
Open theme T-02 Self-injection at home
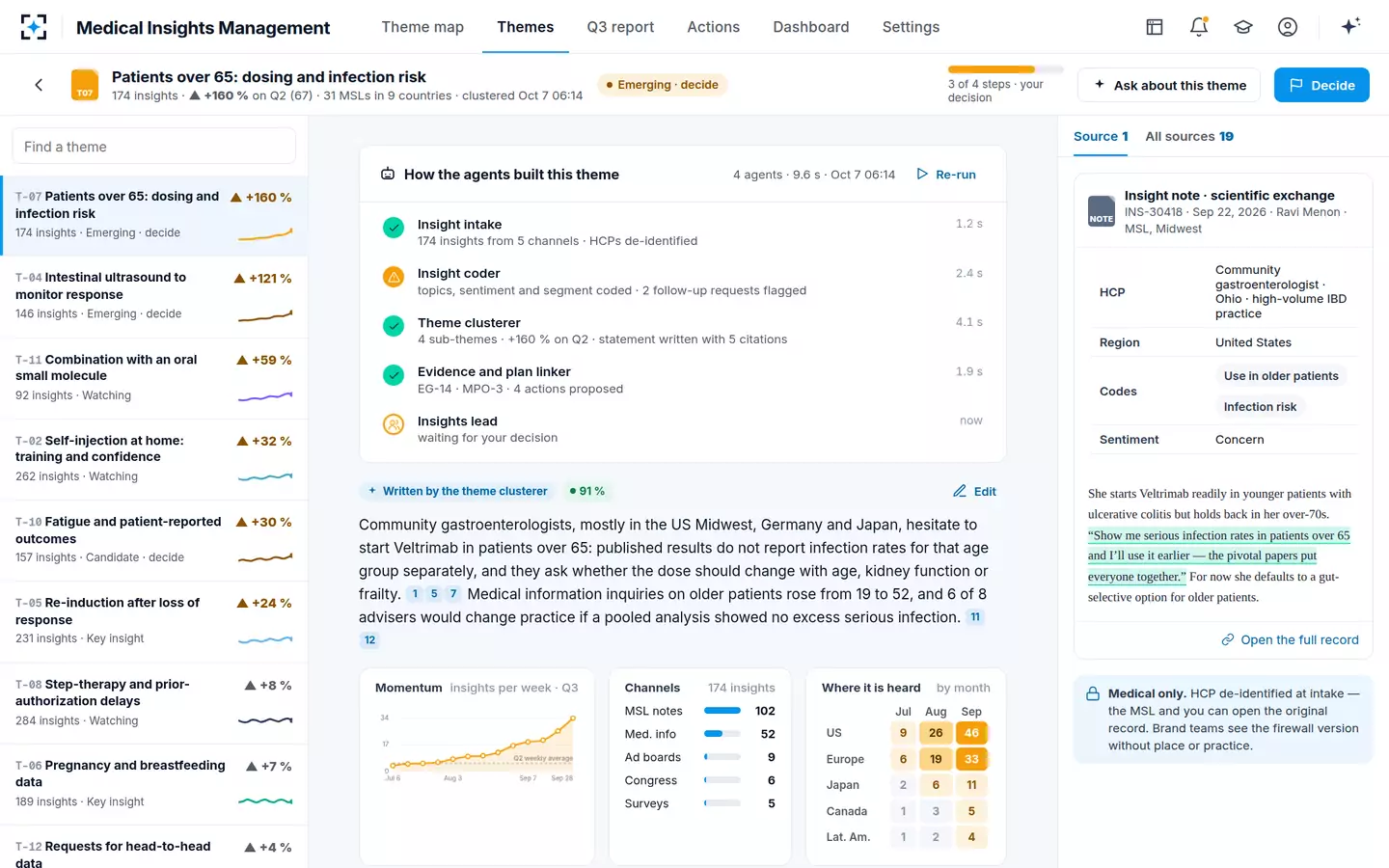coord(153,459)
